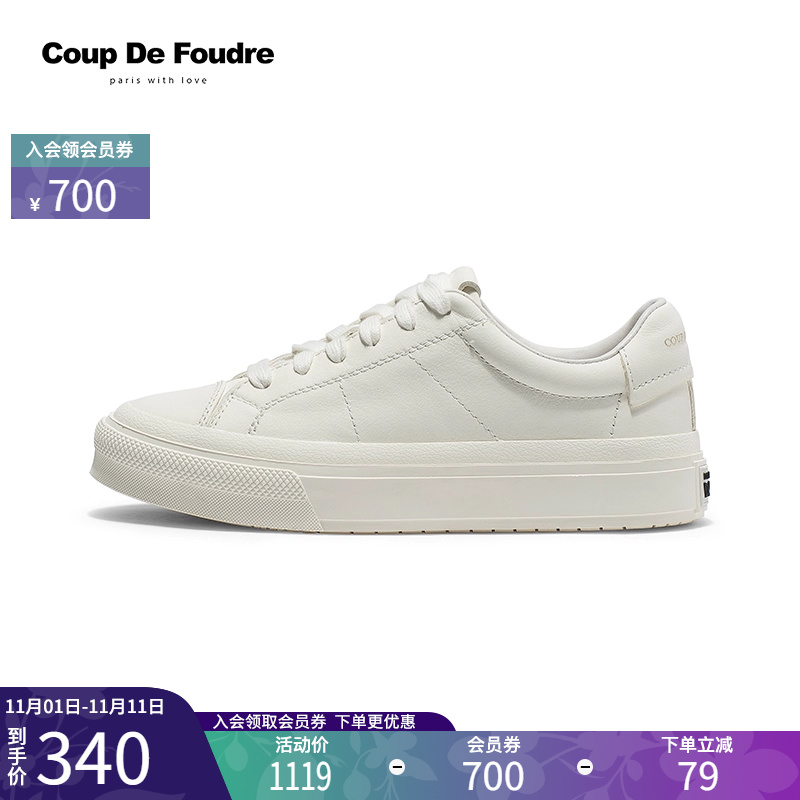Click the 340 final price

pyautogui.click(x=93, y=758)
